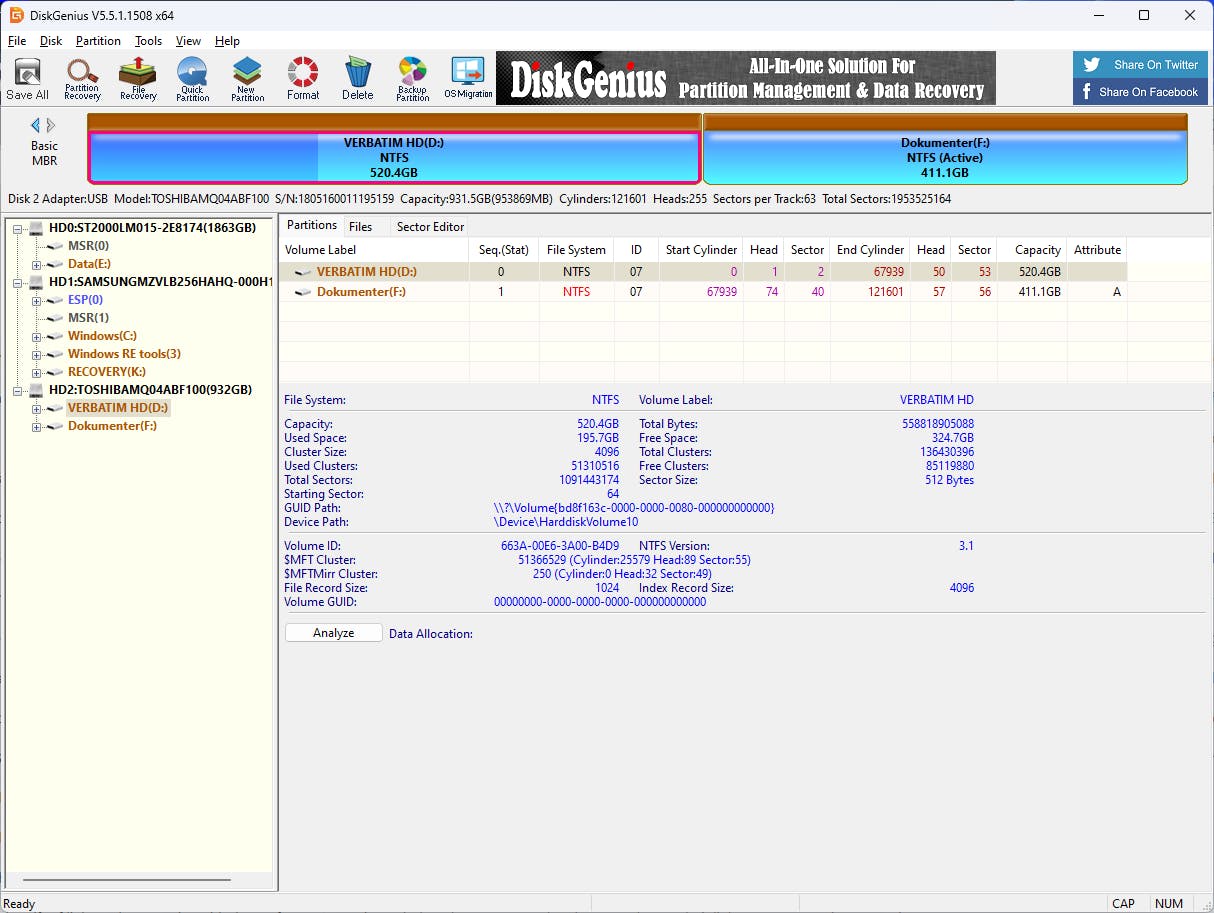Viewport: 1214px width, 913px height.
Task: Open the Partition menu
Action: tap(98, 41)
